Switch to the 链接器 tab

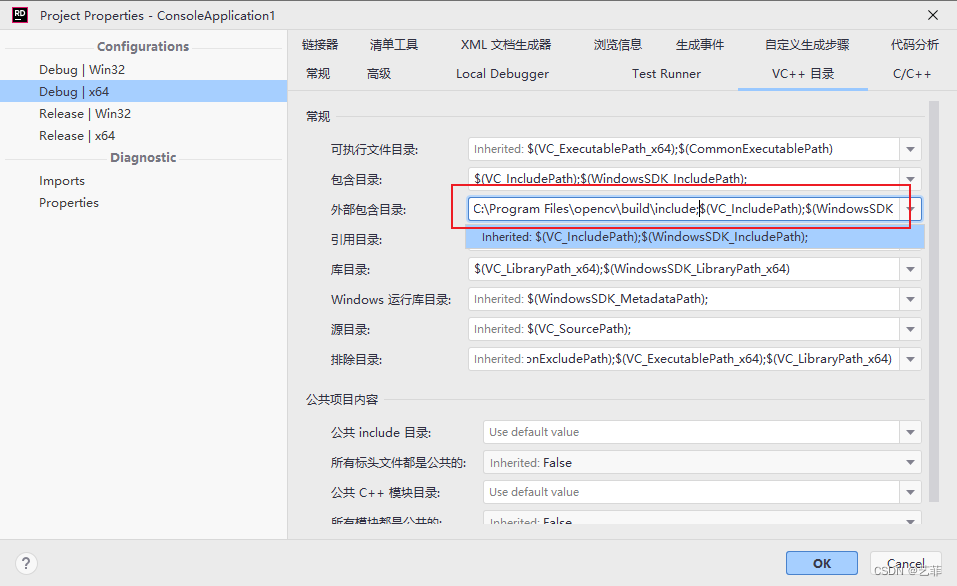pos(320,45)
